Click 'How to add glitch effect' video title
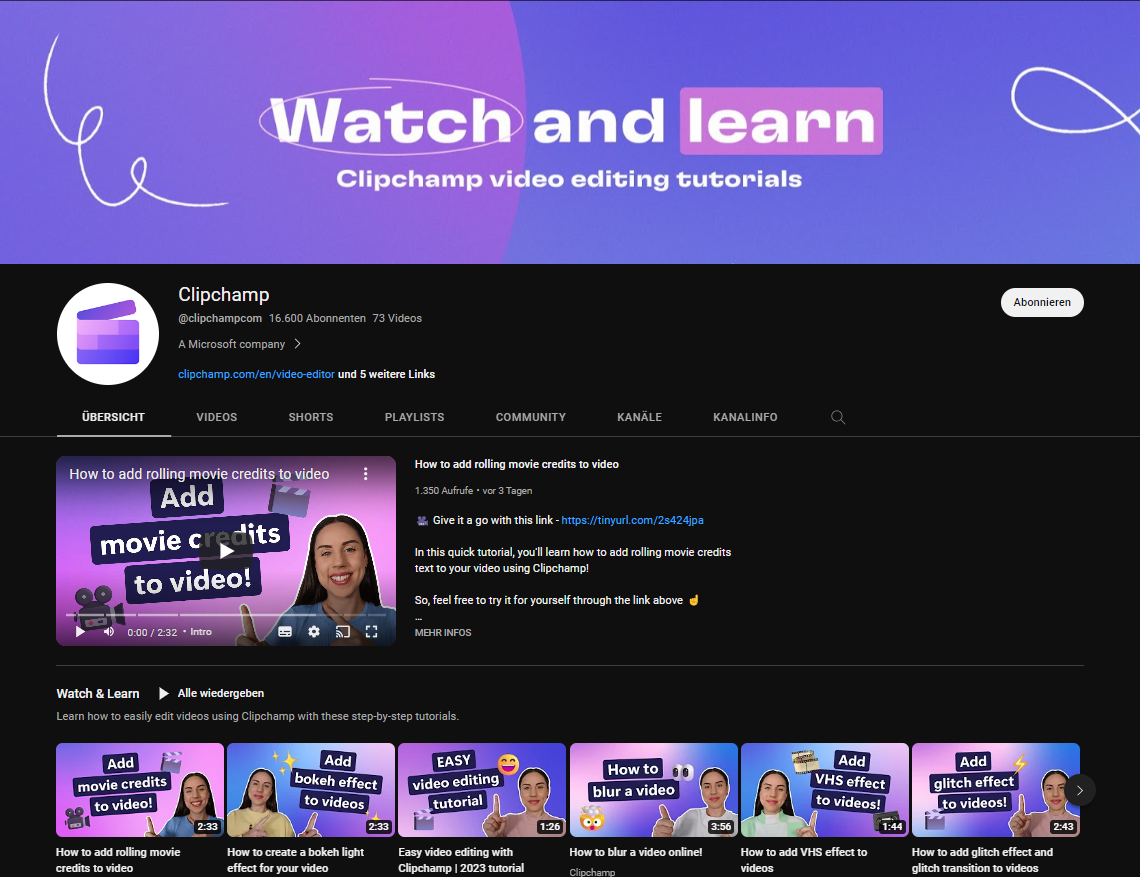Screen dimensions: 1140x877 (982, 860)
